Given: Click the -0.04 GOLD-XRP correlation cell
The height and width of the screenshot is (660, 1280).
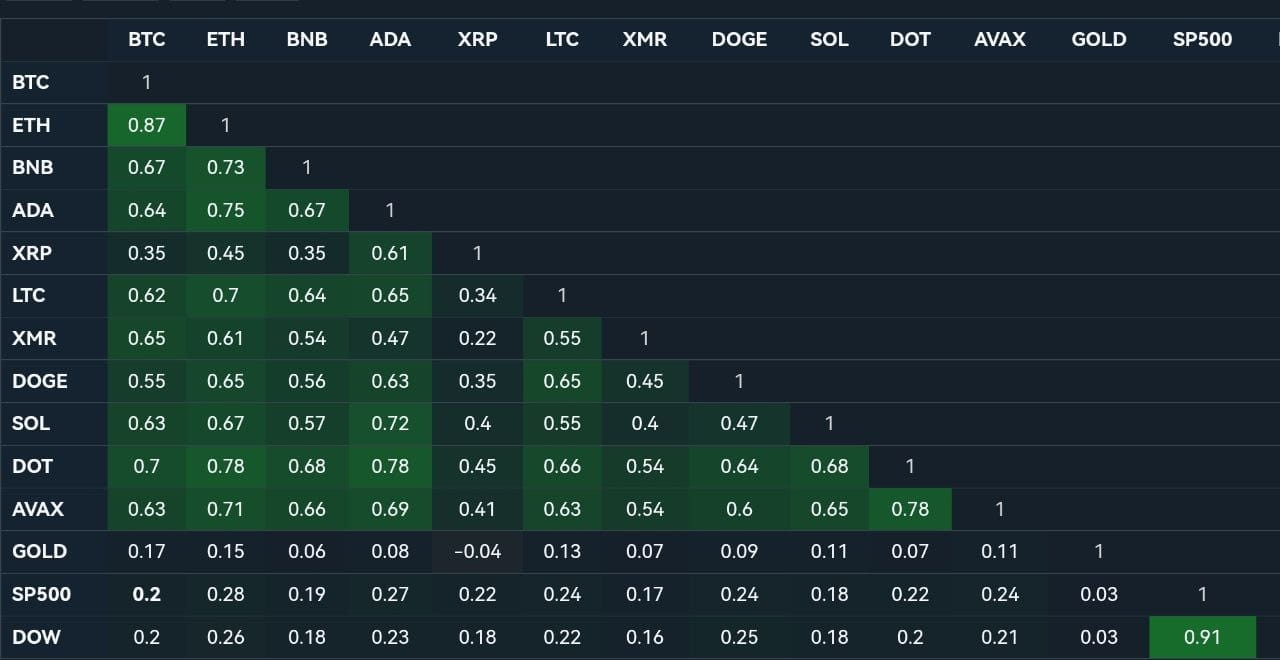Looking at the screenshot, I should [x=477, y=551].
